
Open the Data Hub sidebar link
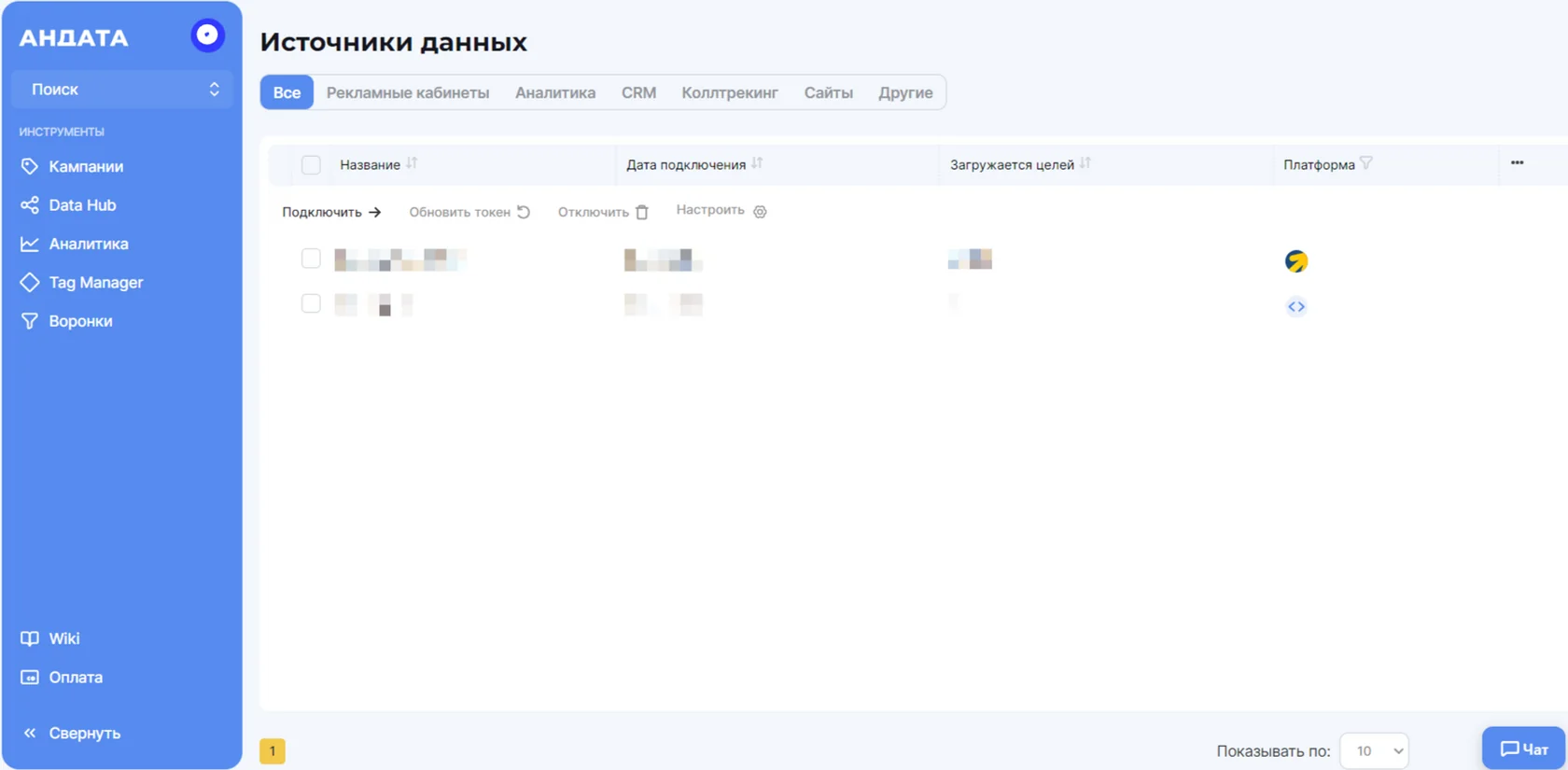click(82, 205)
